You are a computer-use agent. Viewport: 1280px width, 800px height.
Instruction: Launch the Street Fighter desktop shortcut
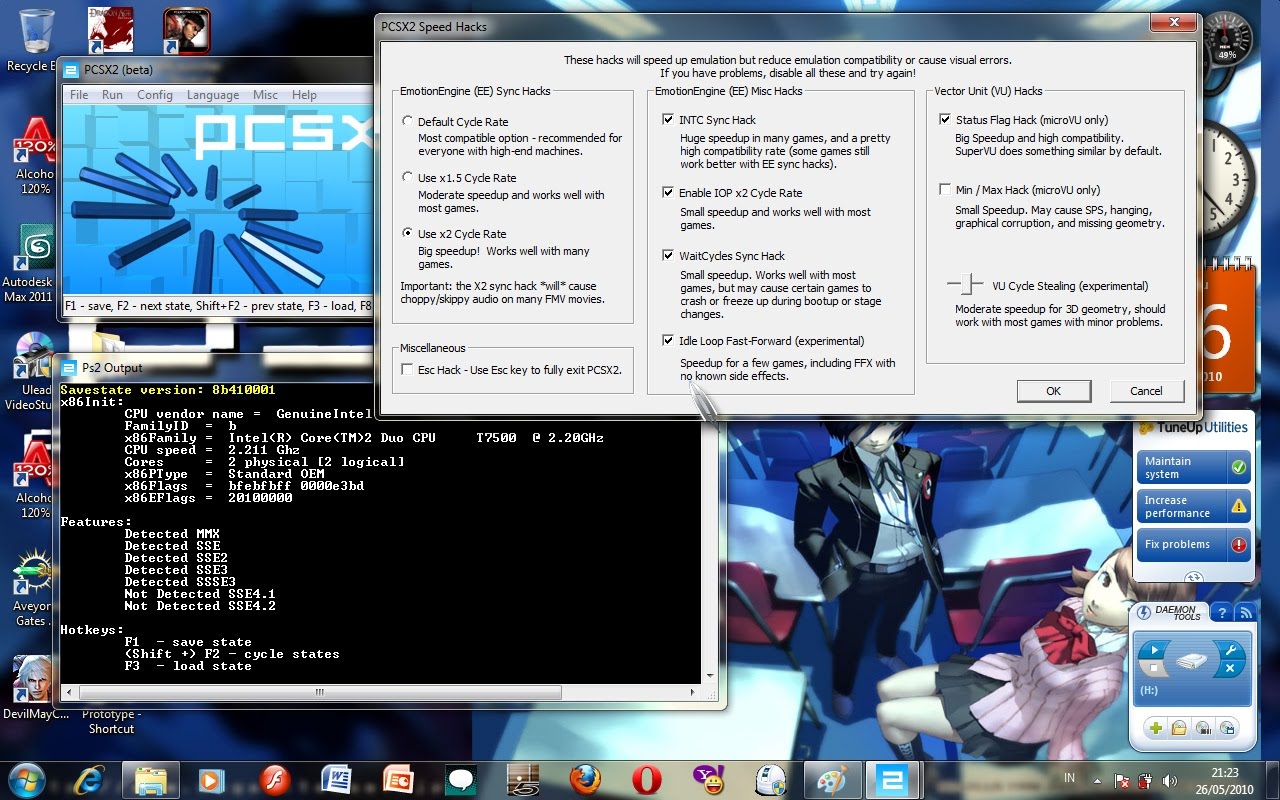click(186, 30)
